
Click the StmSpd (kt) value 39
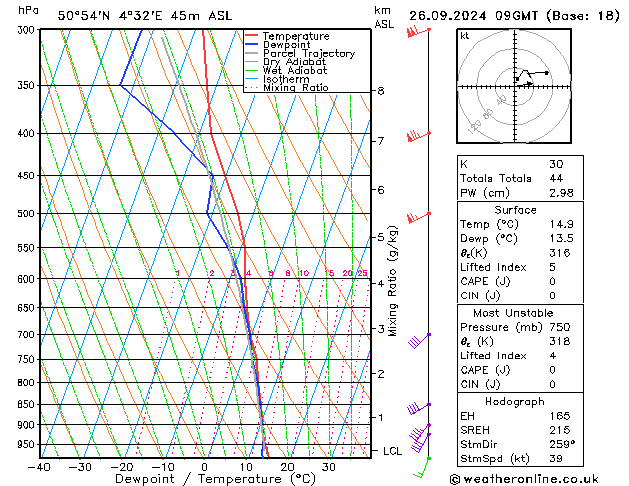click(556, 459)
